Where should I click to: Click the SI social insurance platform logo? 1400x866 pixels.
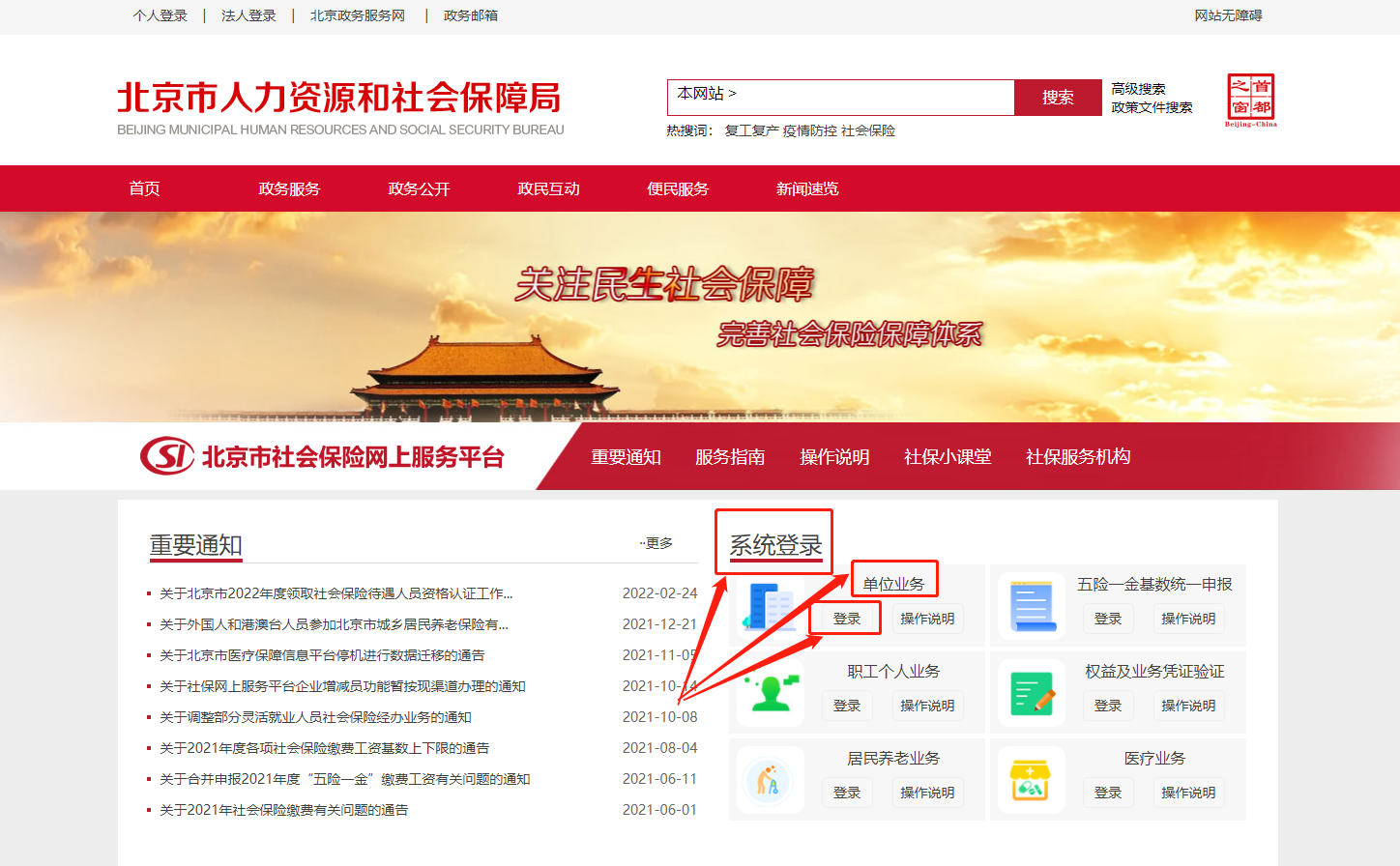coord(168,456)
